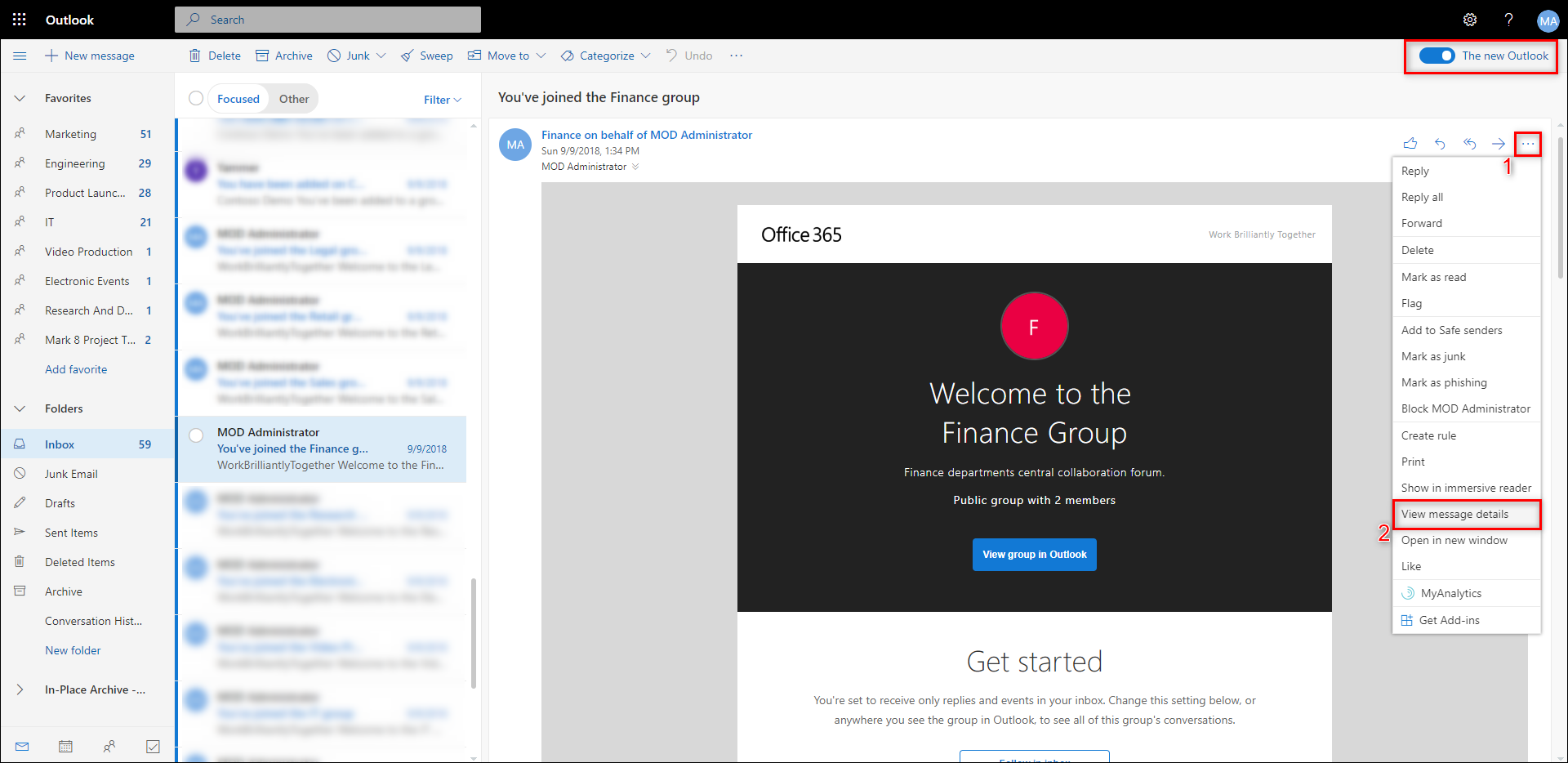Select Open in new window option
This screenshot has height=763, width=1568.
pyautogui.click(x=1467, y=540)
